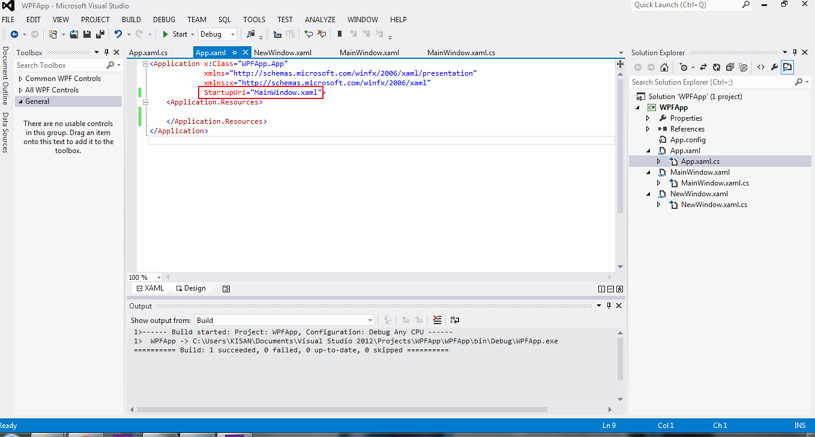The height and width of the screenshot is (437, 815).
Task: Click the Undo arrow icon
Action: pyautogui.click(x=119, y=34)
